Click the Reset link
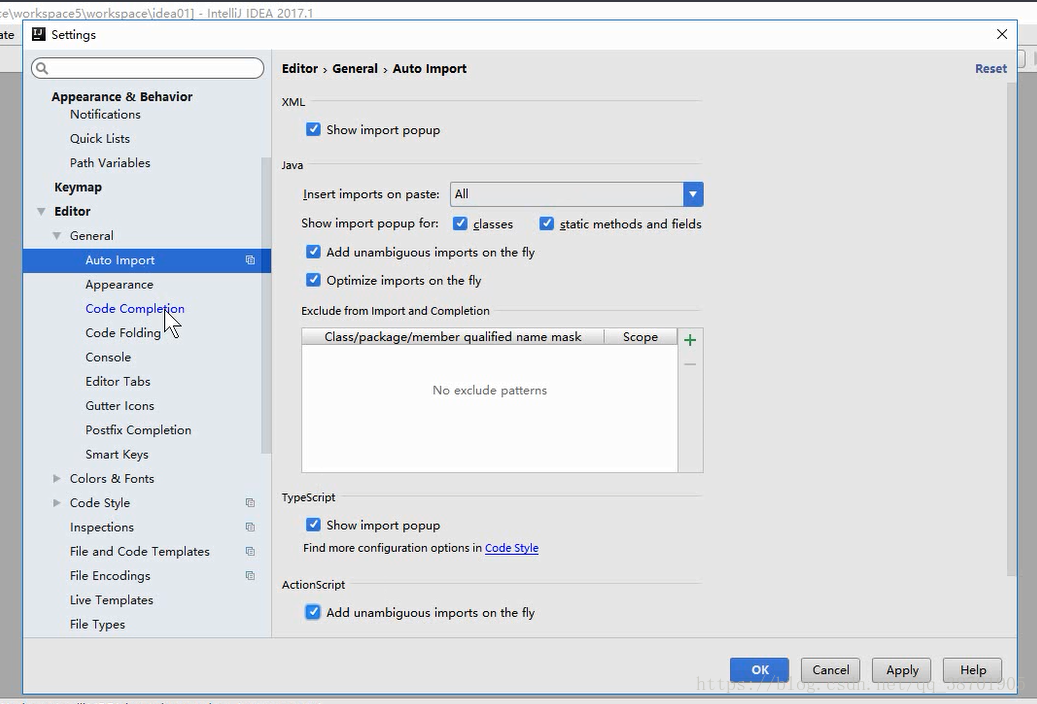1037x704 pixels. pos(991,69)
